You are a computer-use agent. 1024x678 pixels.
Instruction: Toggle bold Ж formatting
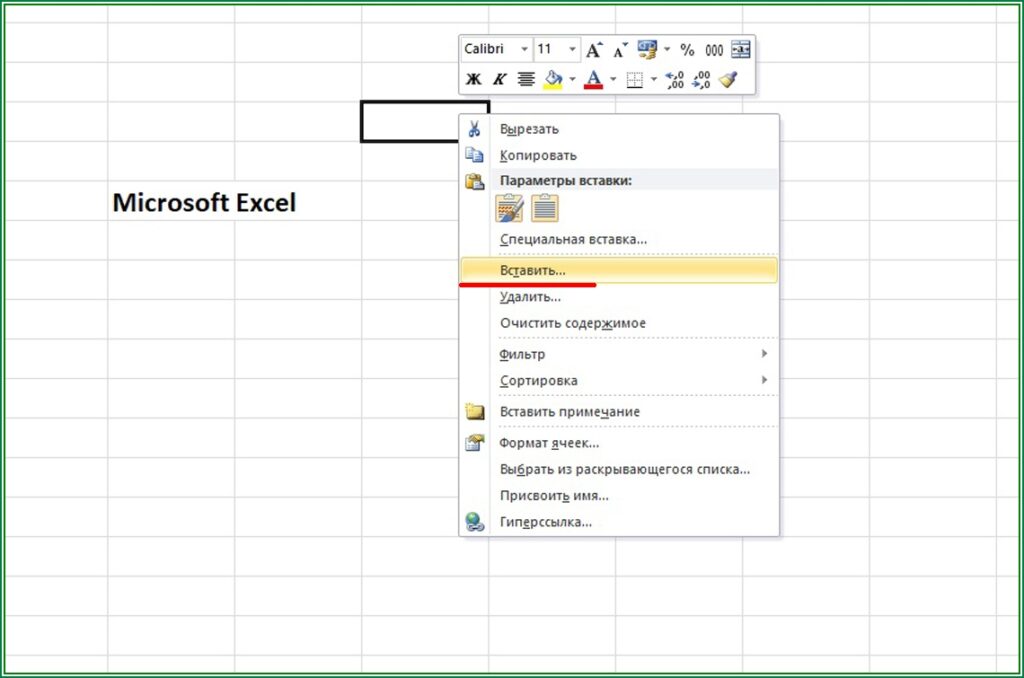[473, 80]
